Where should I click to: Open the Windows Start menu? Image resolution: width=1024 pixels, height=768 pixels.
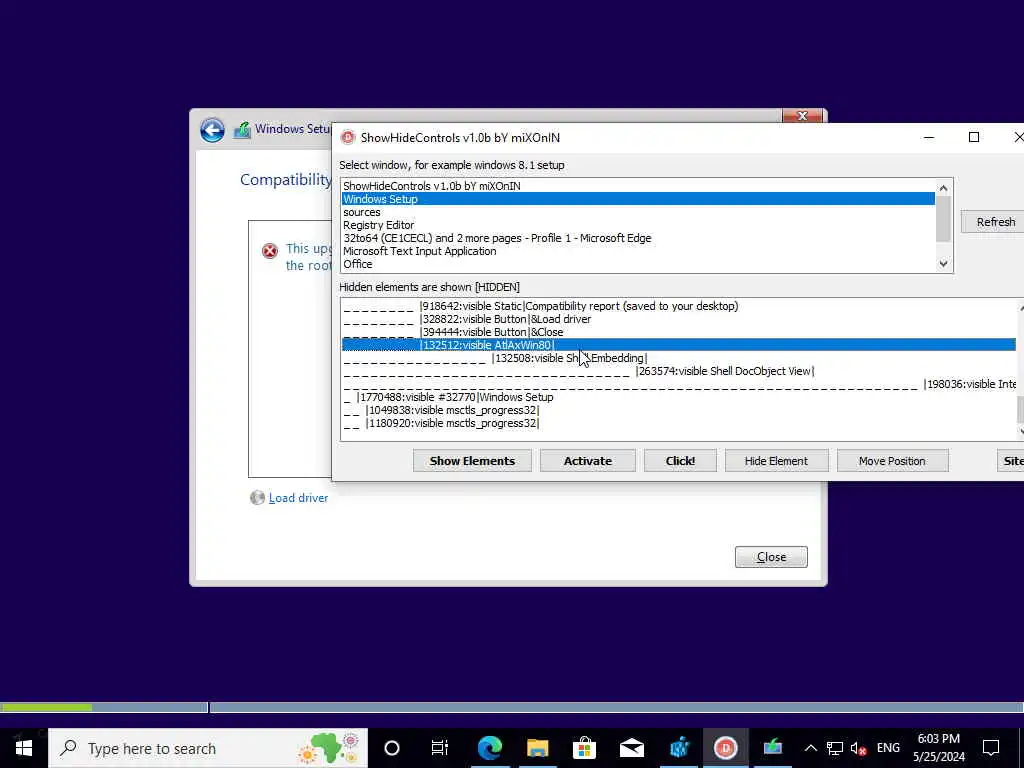coord(24,748)
